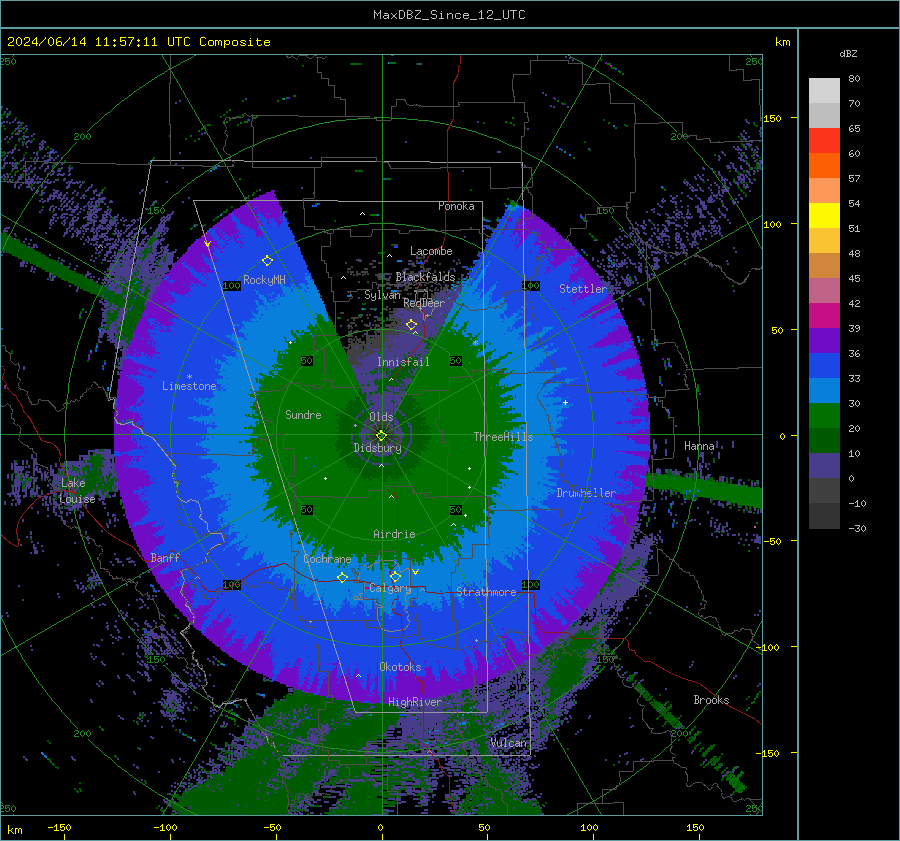The width and height of the screenshot is (900, 841).
Task: Click the HighRiver label
Action: pos(415,702)
